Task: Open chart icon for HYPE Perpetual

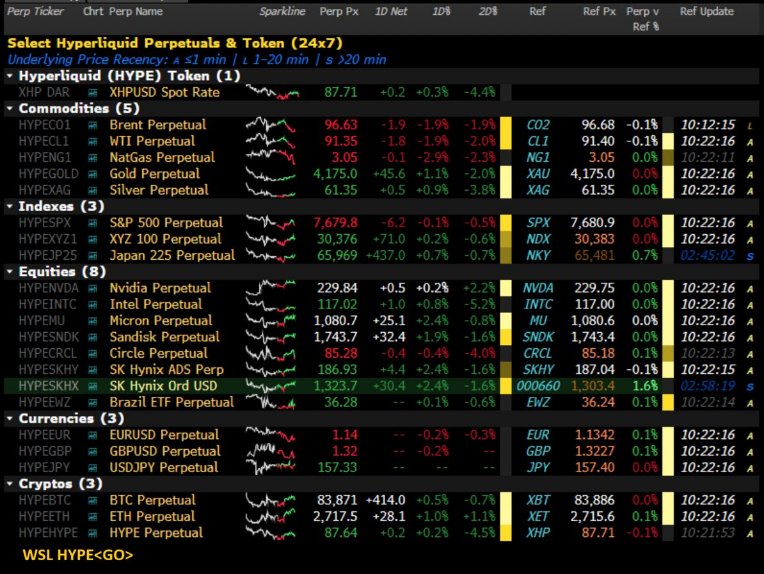Action: click(93, 533)
